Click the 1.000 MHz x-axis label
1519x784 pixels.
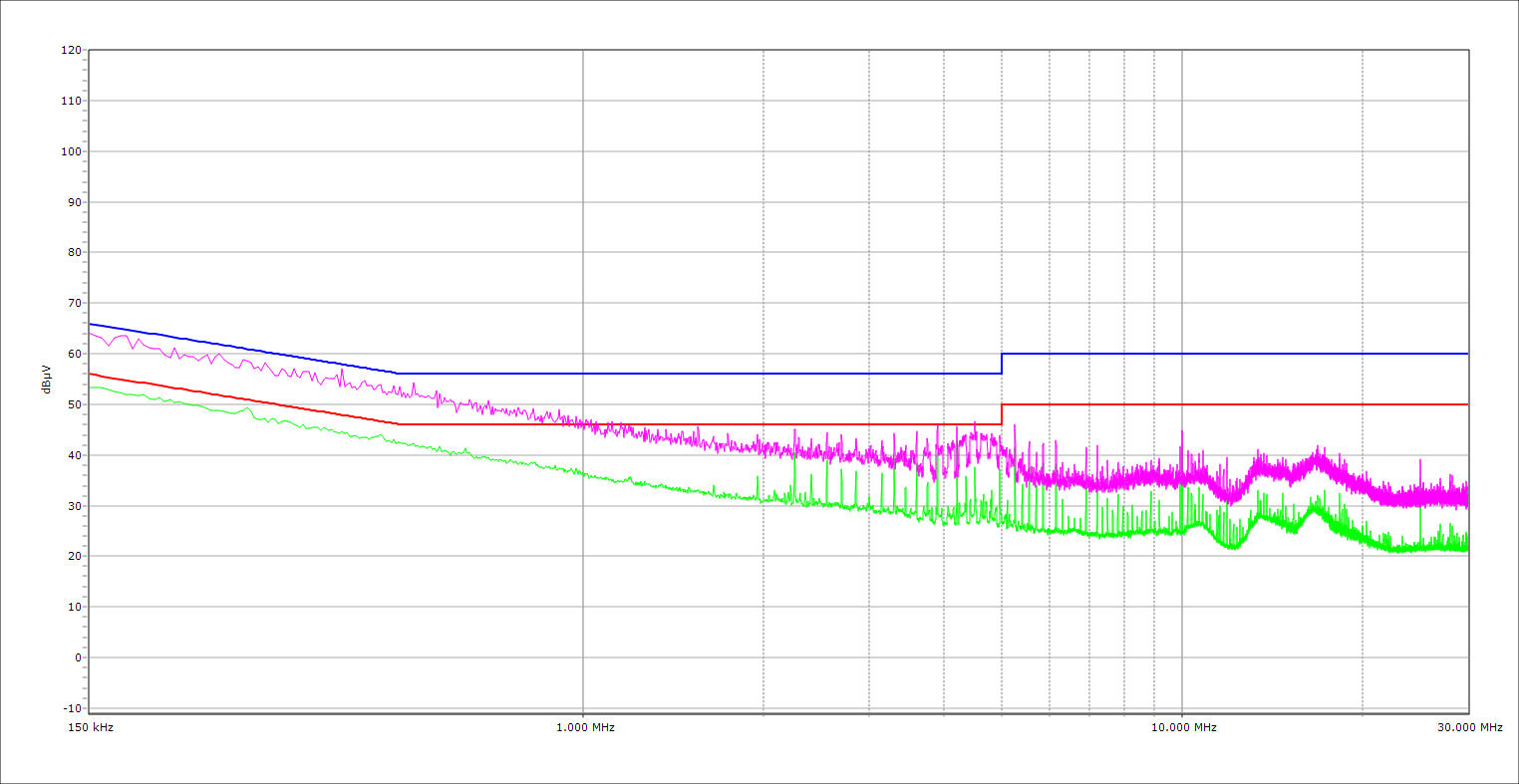583,727
